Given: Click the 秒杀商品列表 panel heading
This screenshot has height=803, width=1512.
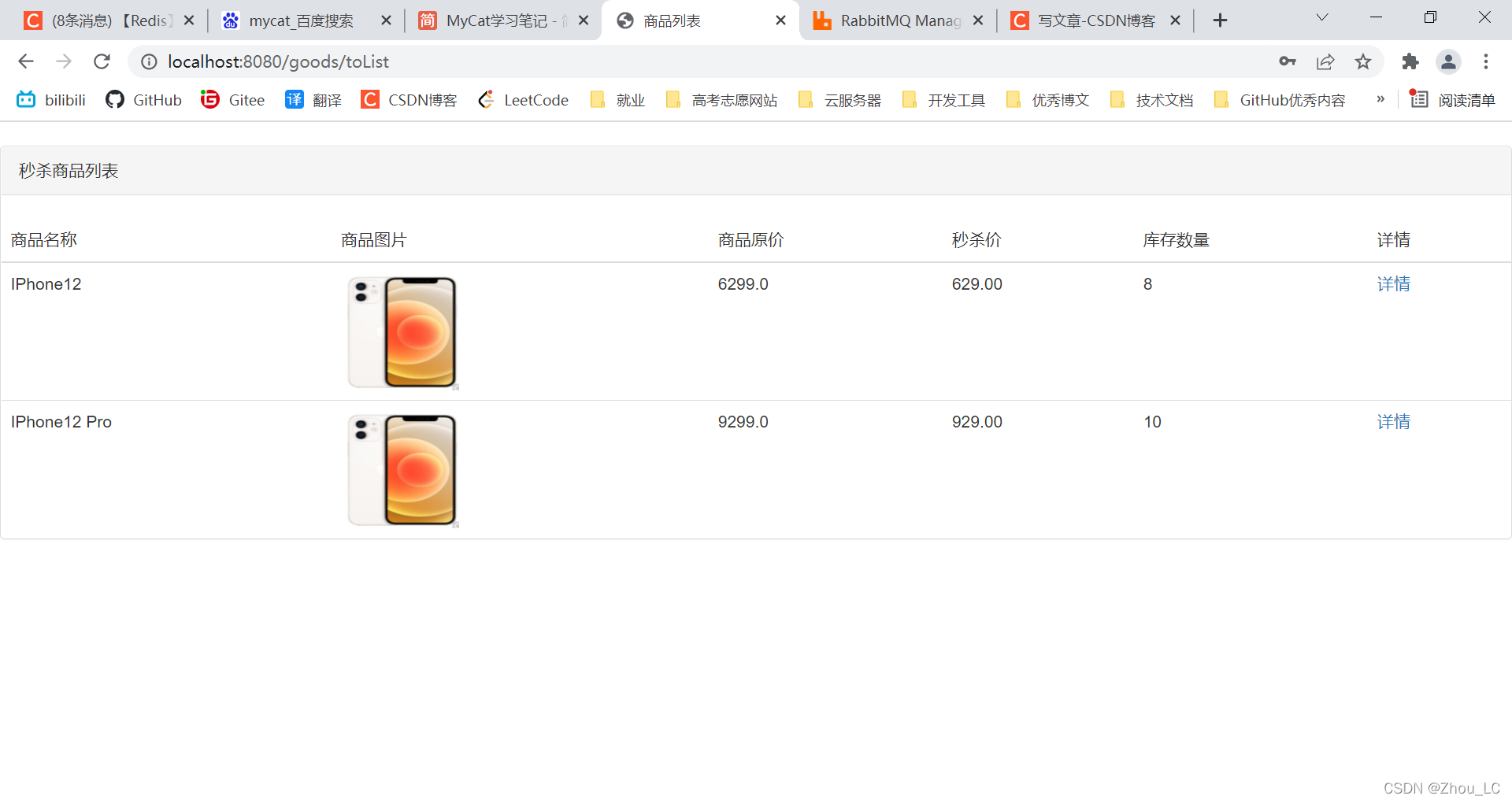Looking at the screenshot, I should pyautogui.click(x=69, y=171).
